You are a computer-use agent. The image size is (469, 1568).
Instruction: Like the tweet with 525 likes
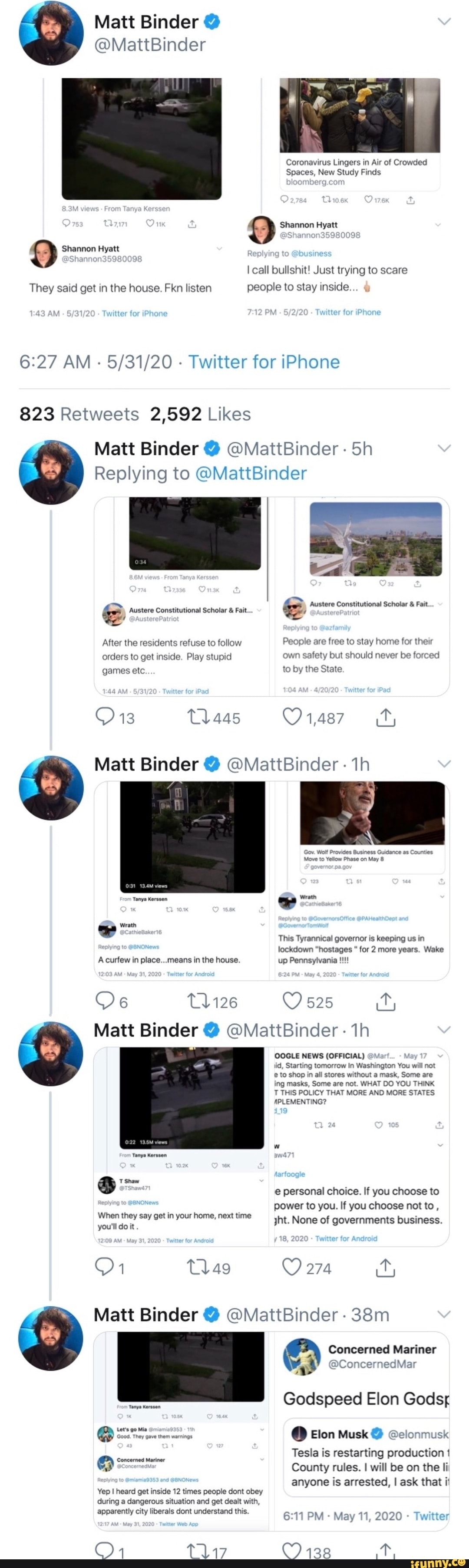pos(292,1001)
